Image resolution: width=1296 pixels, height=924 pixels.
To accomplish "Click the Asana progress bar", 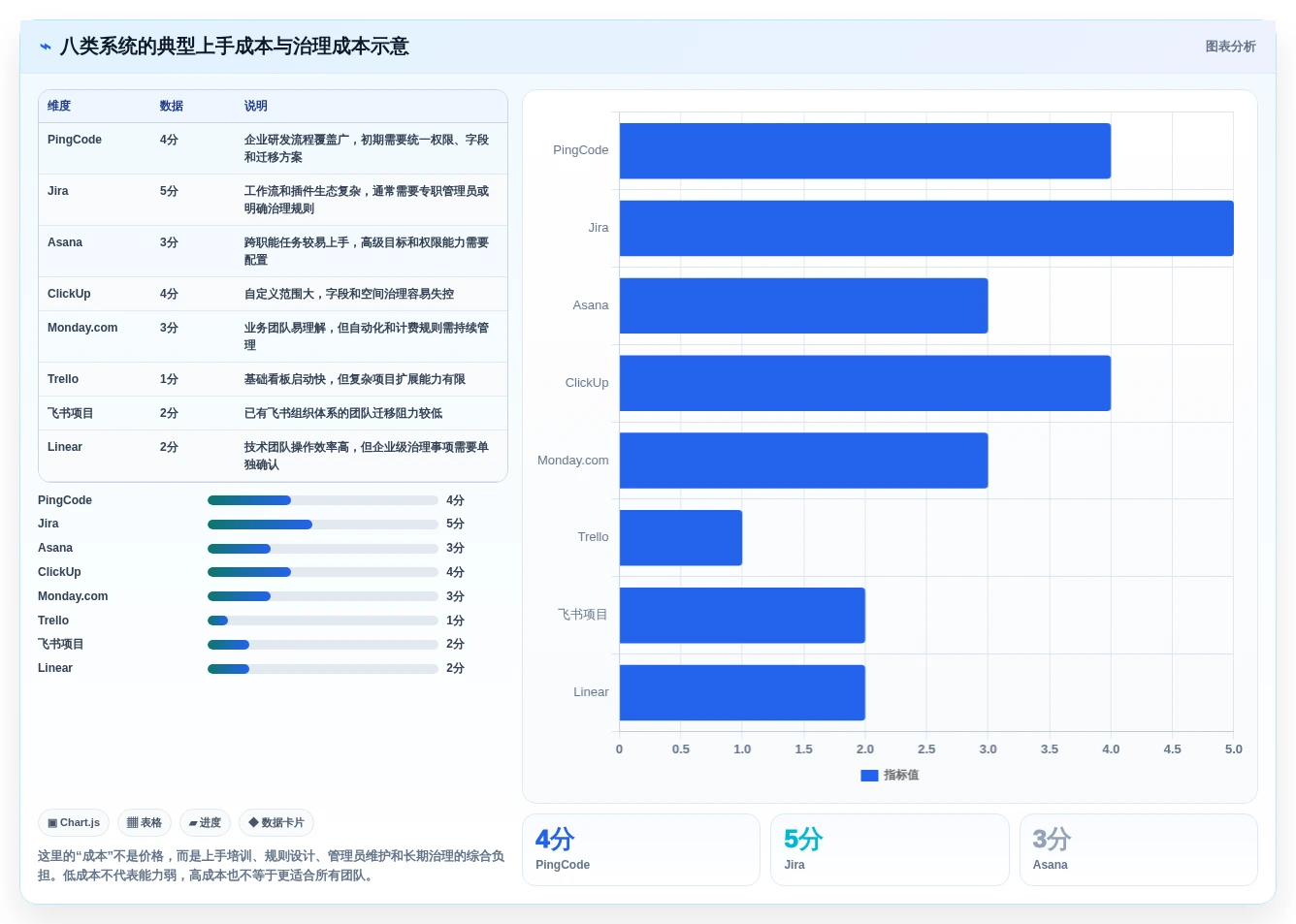I will (323, 549).
